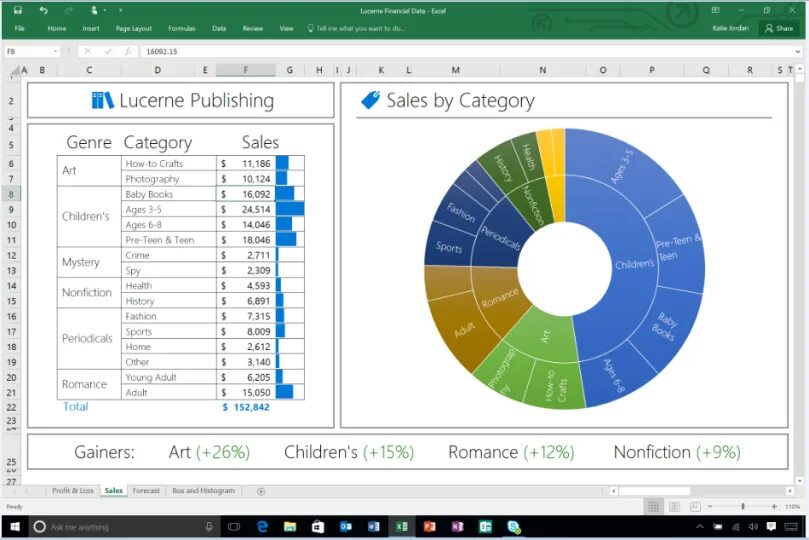
Task: Select Baby Books sales cell 16,092
Action: coord(246,194)
